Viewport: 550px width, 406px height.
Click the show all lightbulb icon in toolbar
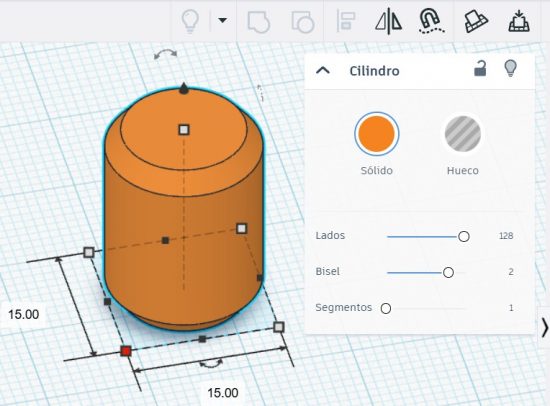190,21
